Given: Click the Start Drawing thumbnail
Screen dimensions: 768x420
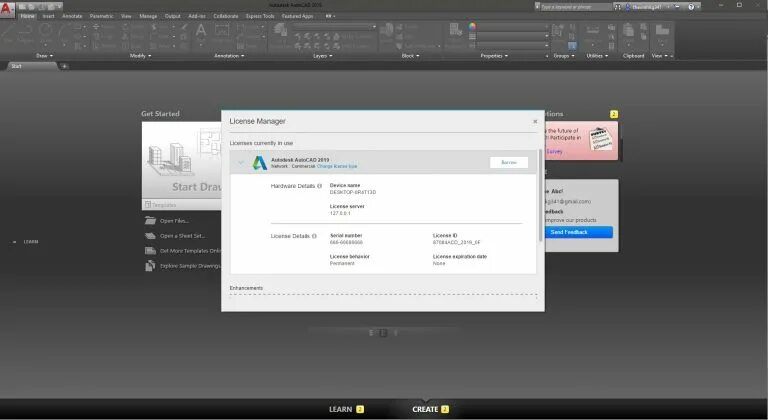Looking at the screenshot, I should [182, 161].
